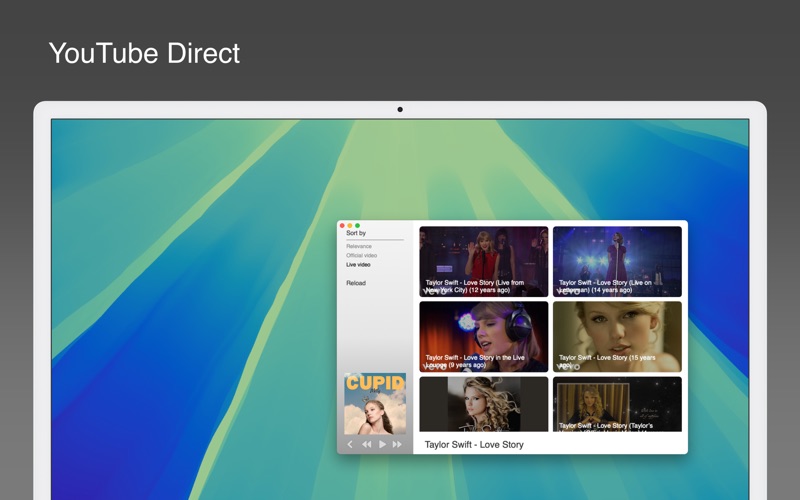Start playback with the play button
Viewport: 800px width, 500px height.
(x=382, y=444)
